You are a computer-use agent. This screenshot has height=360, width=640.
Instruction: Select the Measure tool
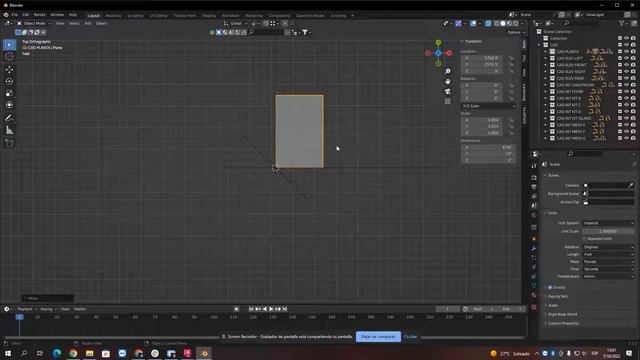pos(9,130)
